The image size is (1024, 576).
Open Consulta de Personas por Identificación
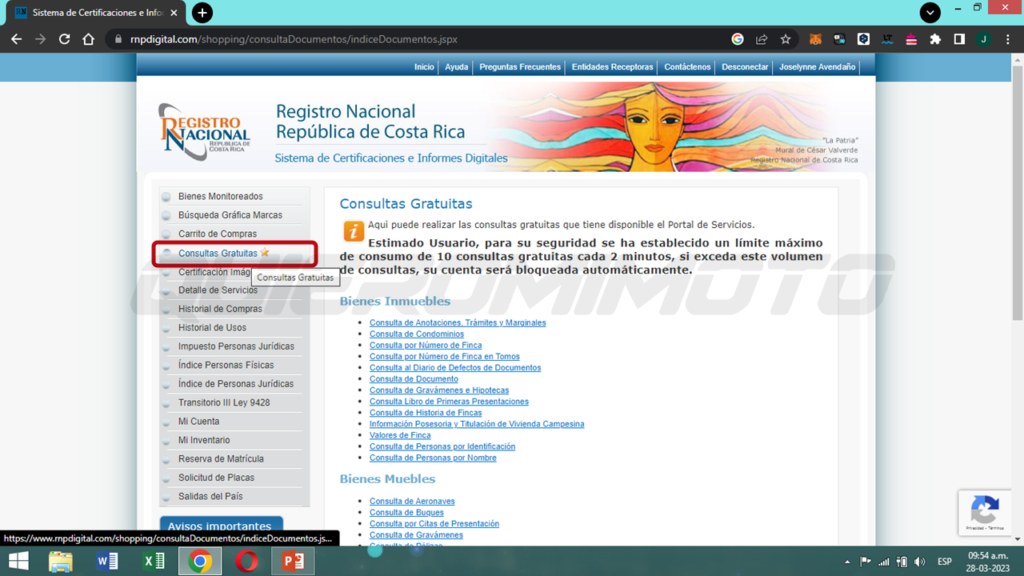click(442, 447)
